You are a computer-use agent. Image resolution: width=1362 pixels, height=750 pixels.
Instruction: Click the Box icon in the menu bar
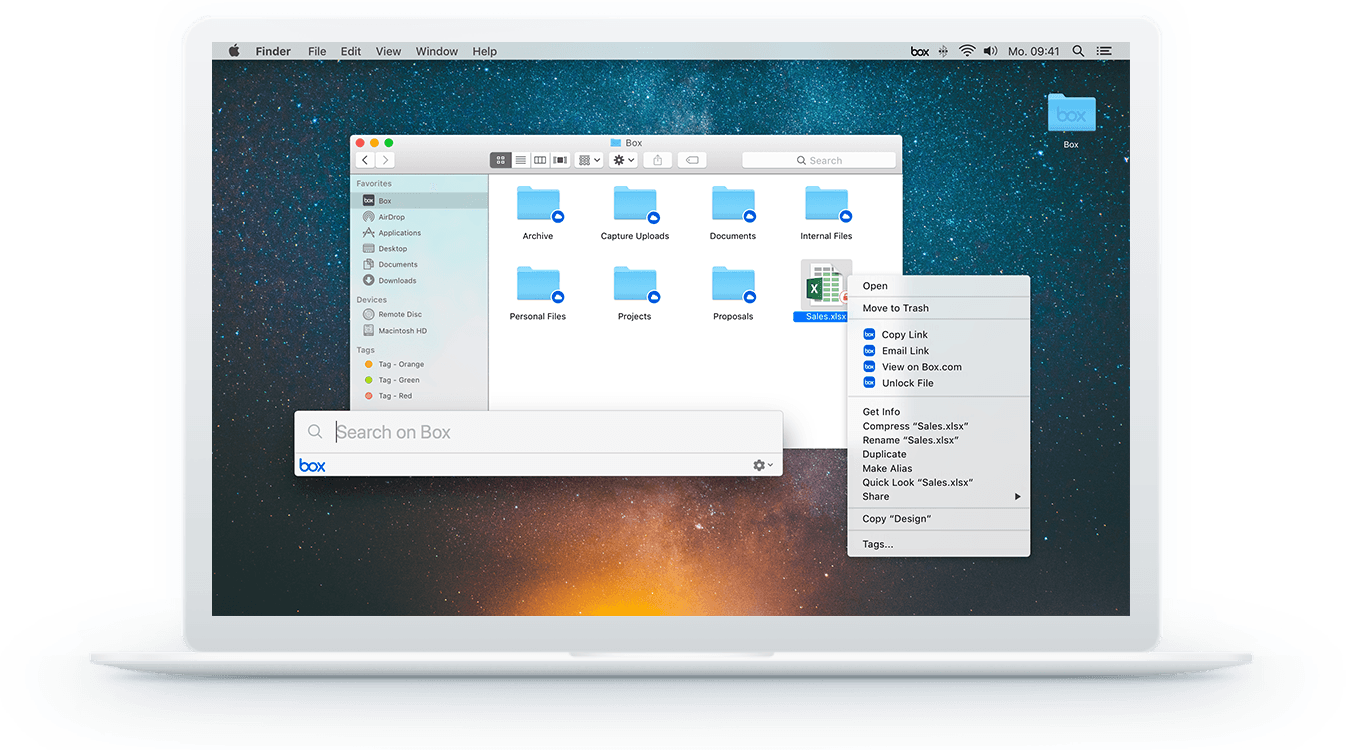click(x=919, y=51)
